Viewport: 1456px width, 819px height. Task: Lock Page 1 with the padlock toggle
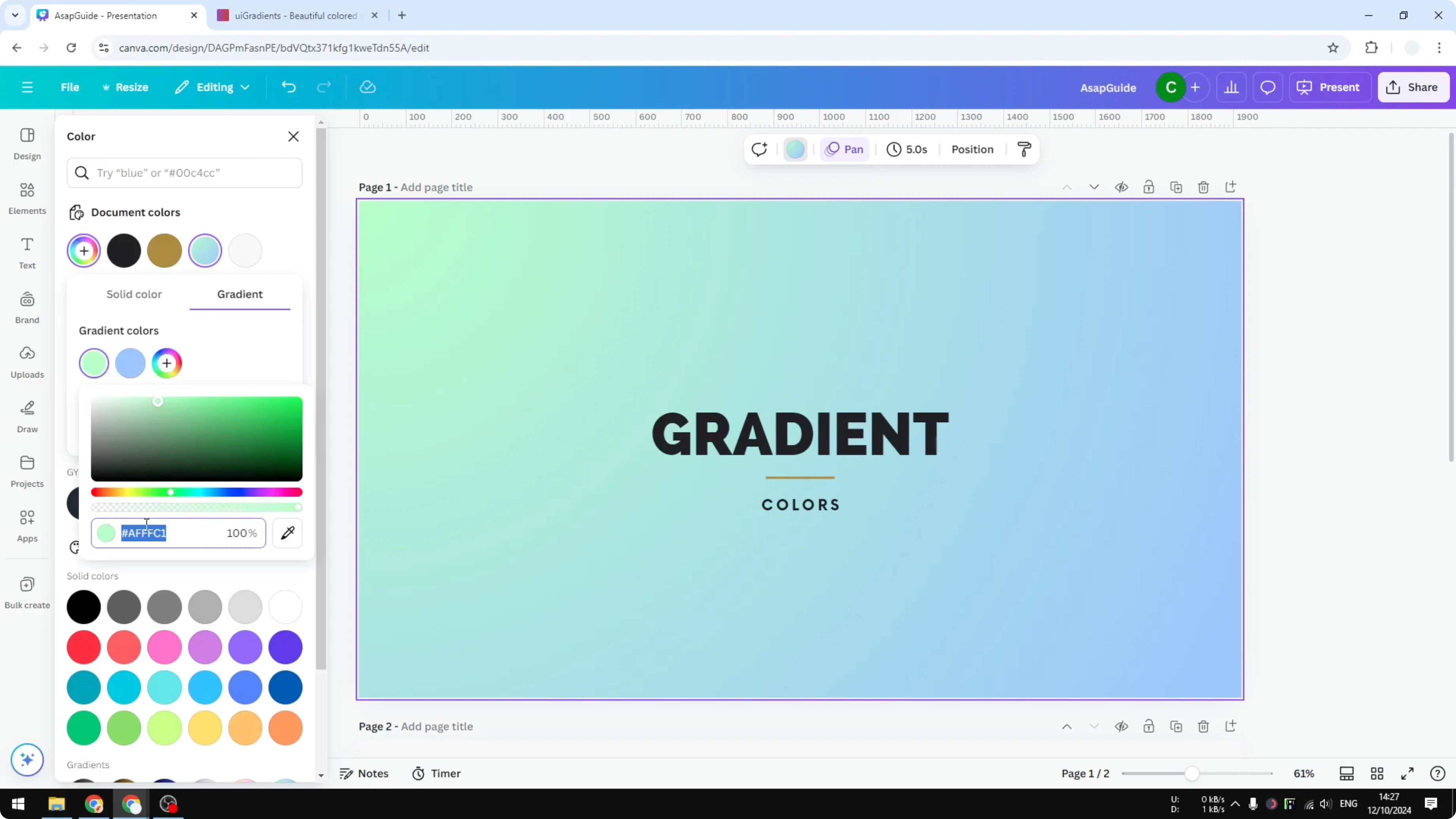pos(1149,187)
